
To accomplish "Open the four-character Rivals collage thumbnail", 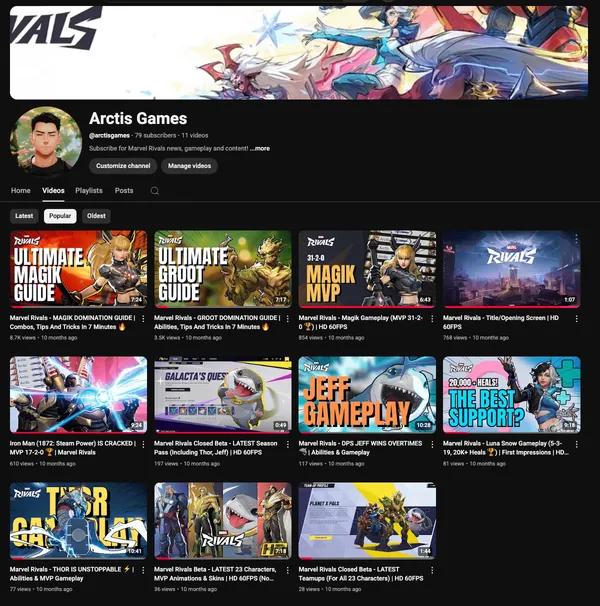I will [x=223, y=521].
